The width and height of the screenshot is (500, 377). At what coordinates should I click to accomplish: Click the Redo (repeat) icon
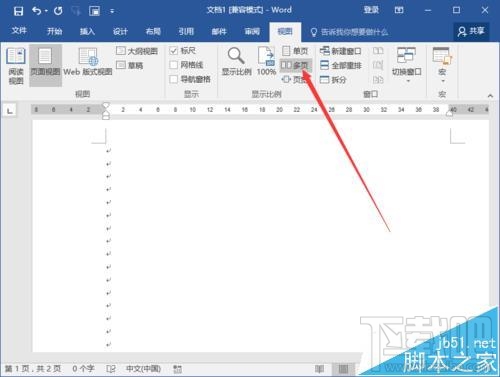(58, 11)
